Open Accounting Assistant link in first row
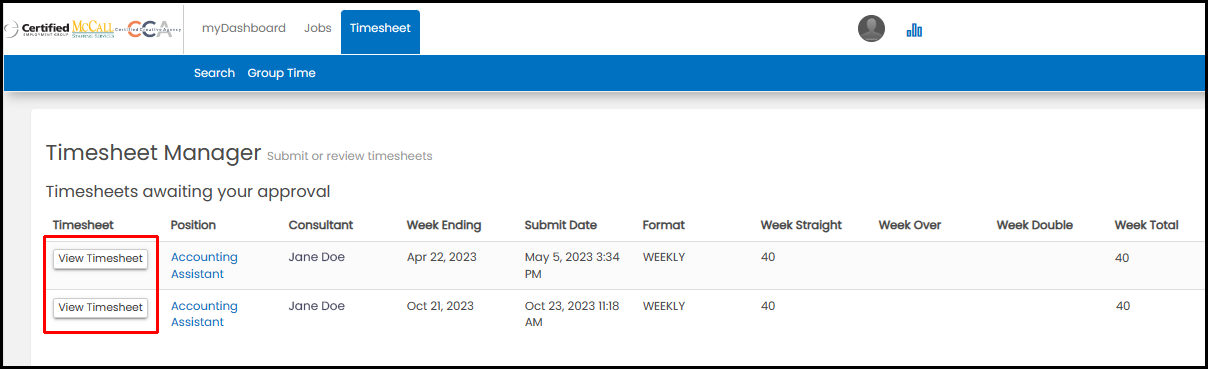Screen dimensions: 1208x369 204,265
